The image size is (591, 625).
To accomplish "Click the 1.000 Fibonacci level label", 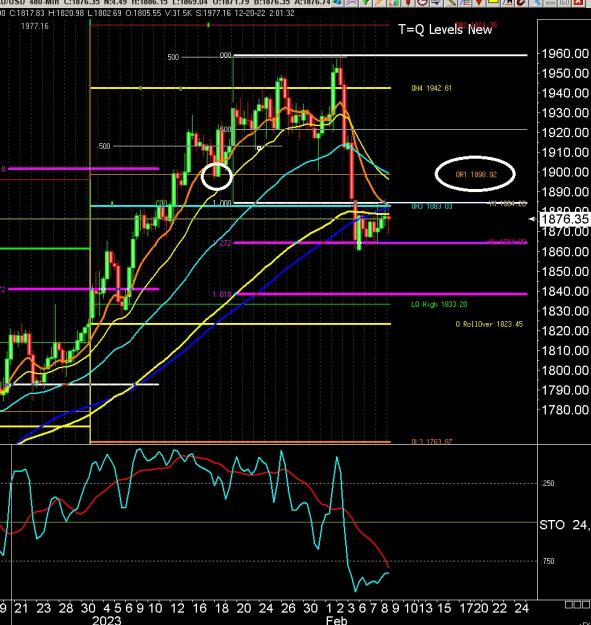I will click(x=222, y=203).
